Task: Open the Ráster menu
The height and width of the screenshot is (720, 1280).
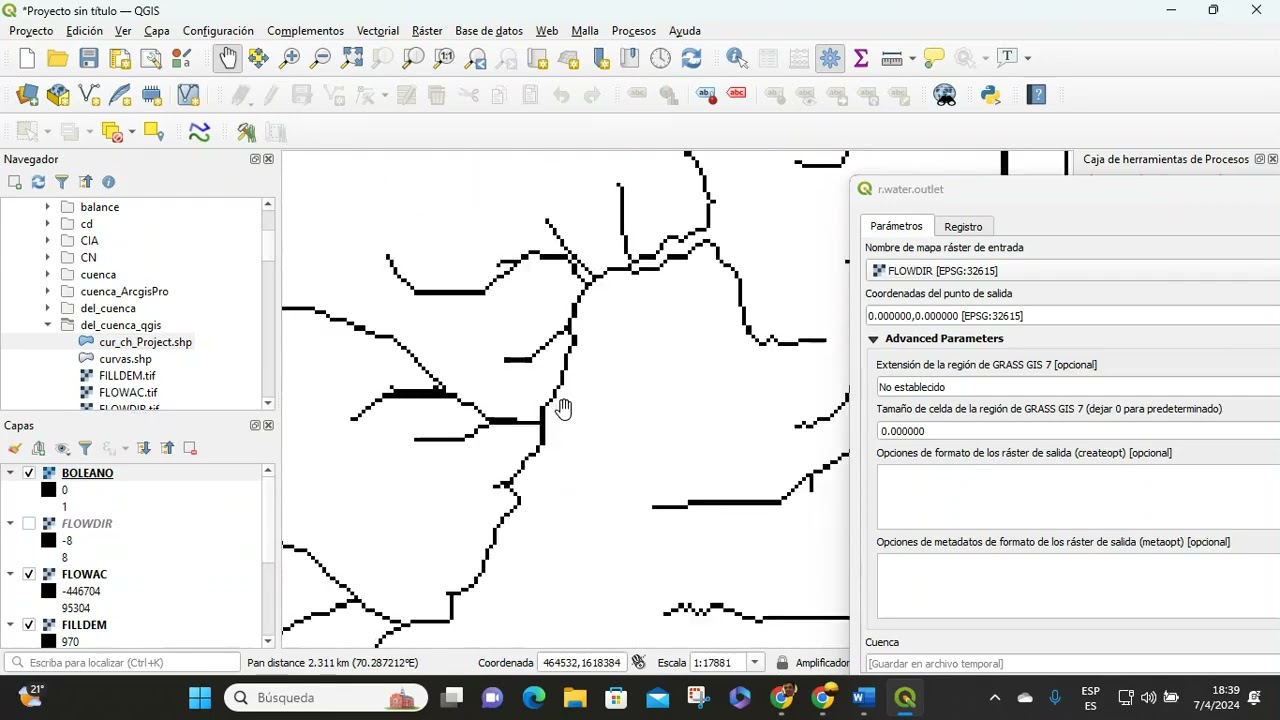Action: pyautogui.click(x=427, y=31)
